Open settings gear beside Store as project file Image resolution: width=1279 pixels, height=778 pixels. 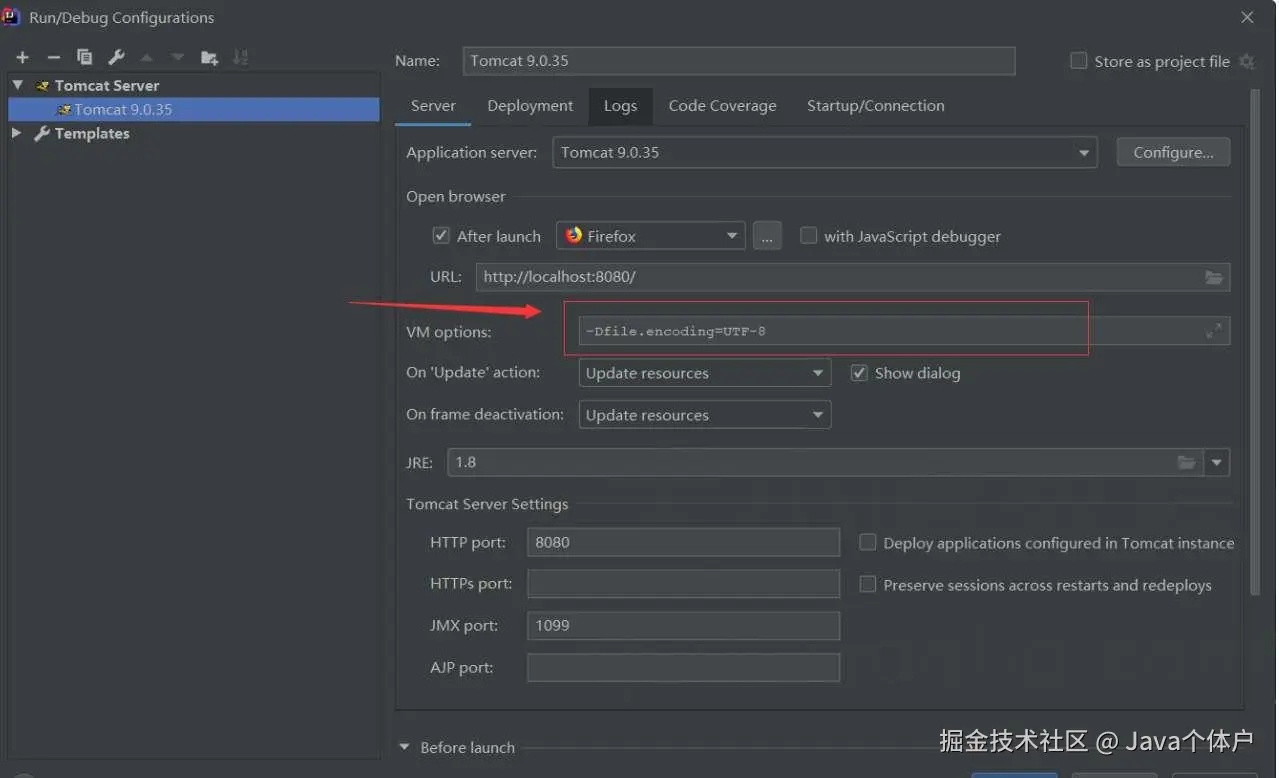pos(1246,62)
